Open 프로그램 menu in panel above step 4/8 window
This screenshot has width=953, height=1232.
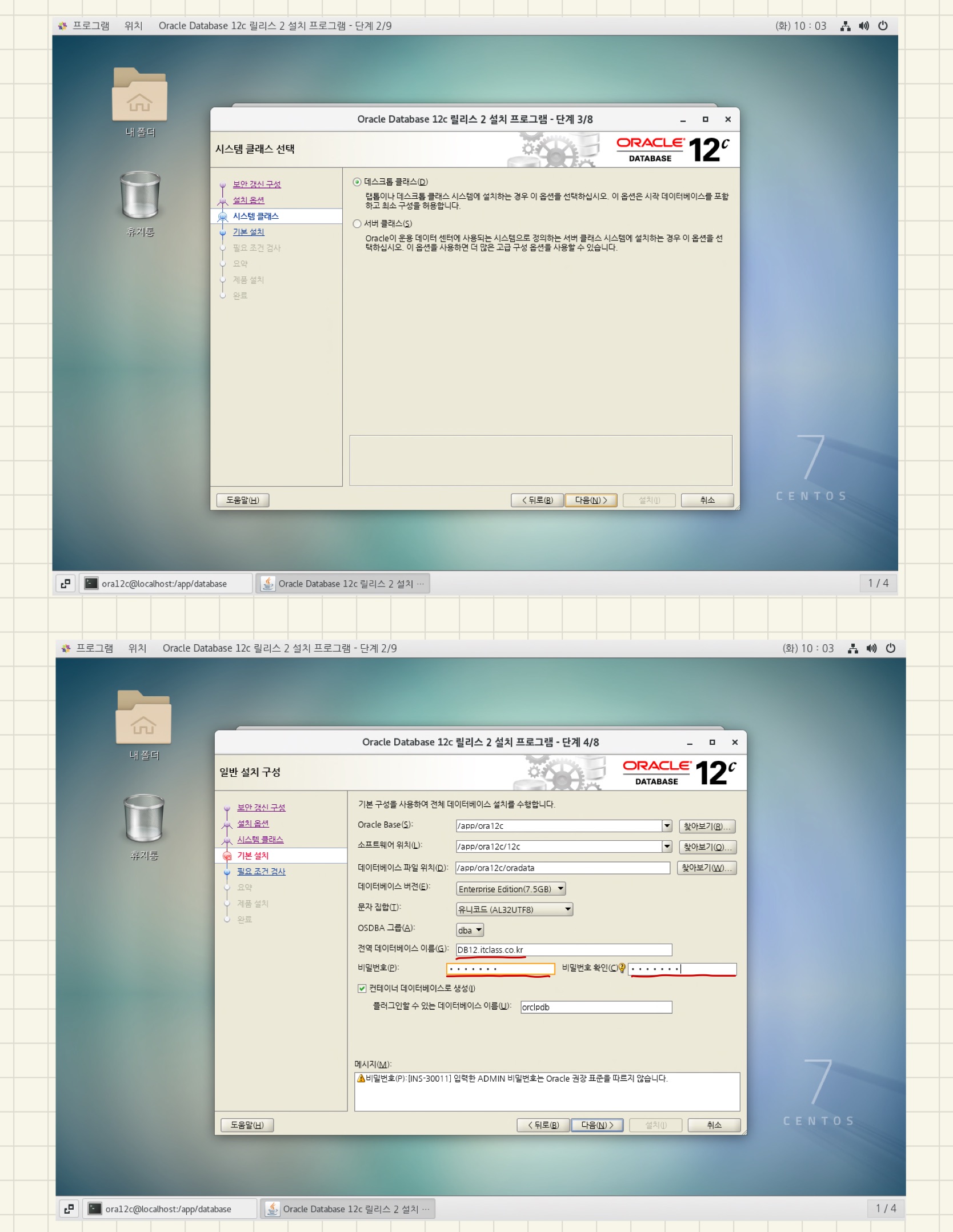pos(95,648)
